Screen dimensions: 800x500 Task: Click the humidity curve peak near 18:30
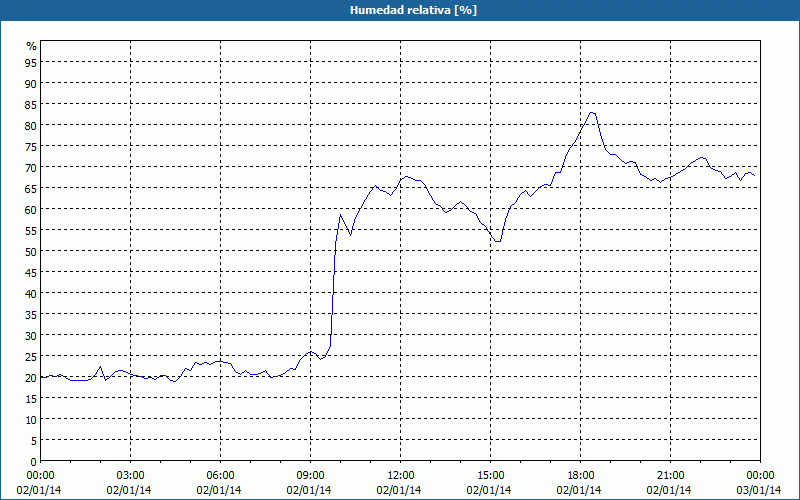592,113
